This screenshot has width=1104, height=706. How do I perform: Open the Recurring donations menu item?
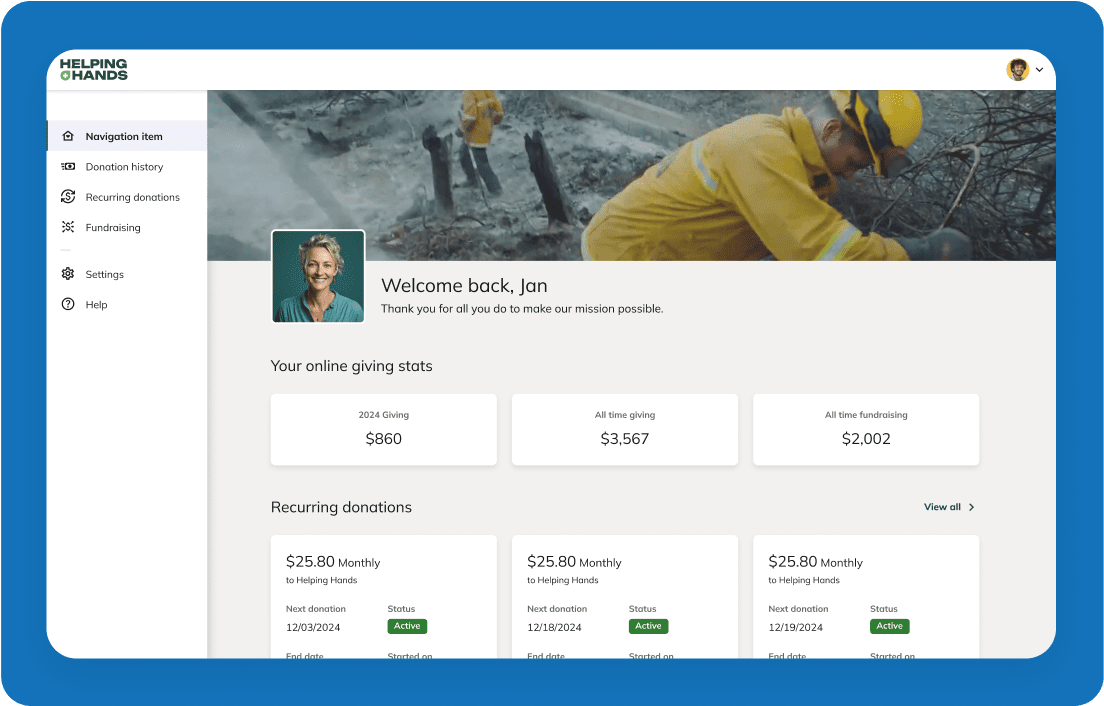(x=132, y=197)
